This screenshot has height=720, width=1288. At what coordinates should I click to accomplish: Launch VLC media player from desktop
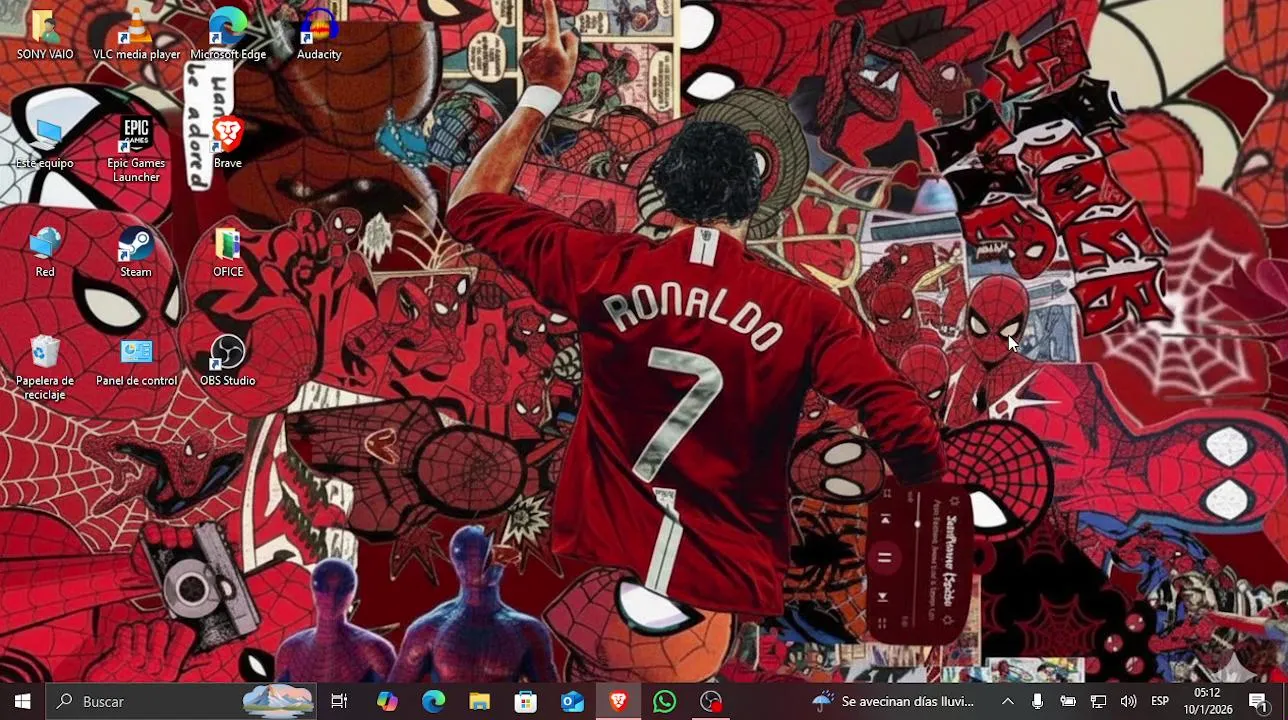(136, 35)
